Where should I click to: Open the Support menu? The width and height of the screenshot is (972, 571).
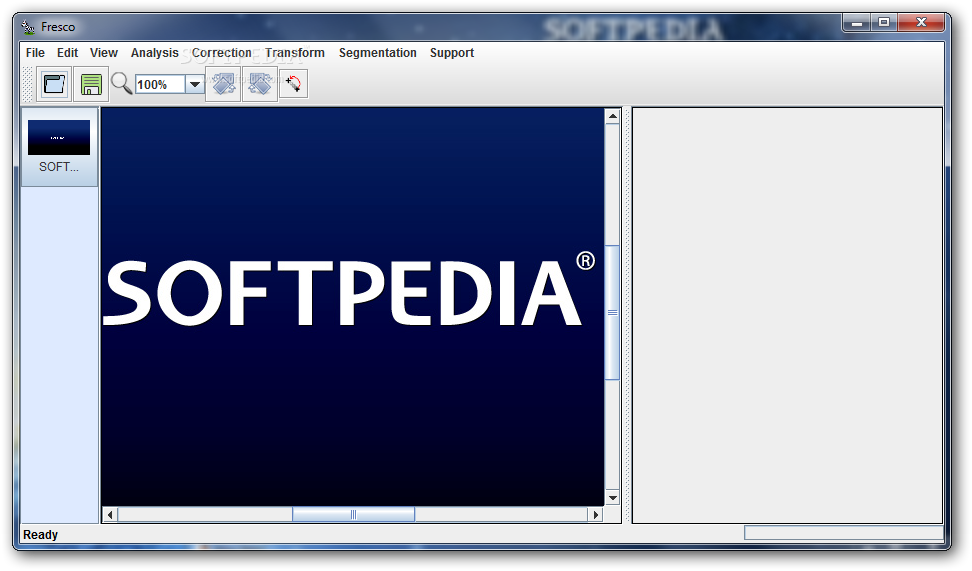(x=452, y=53)
